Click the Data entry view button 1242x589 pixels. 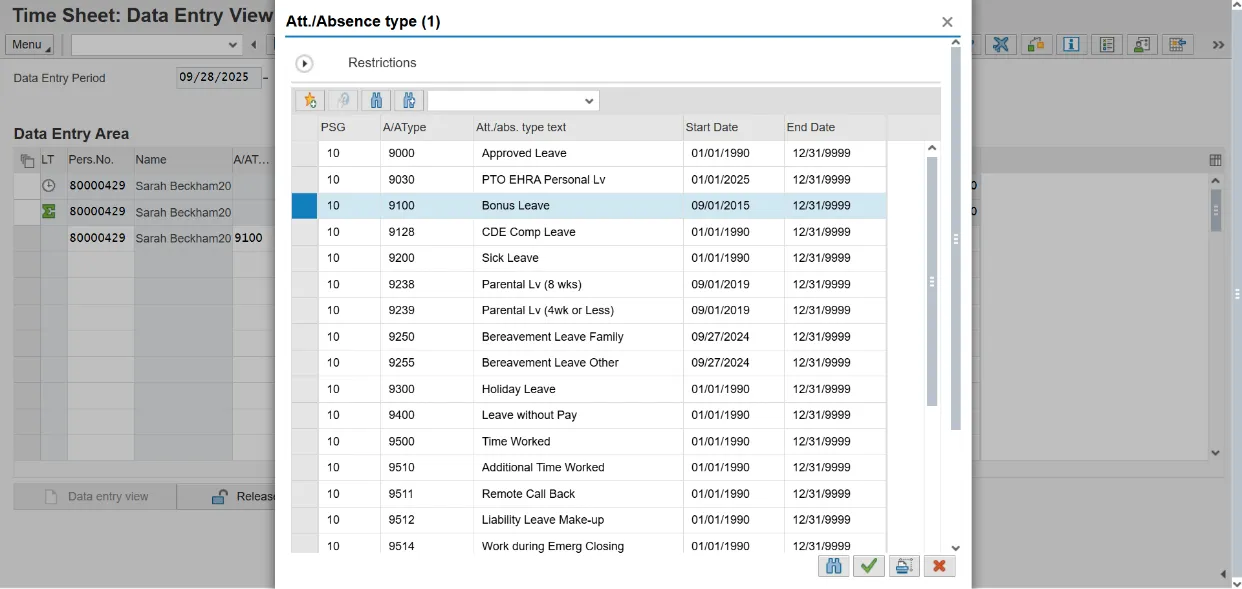[96, 497]
